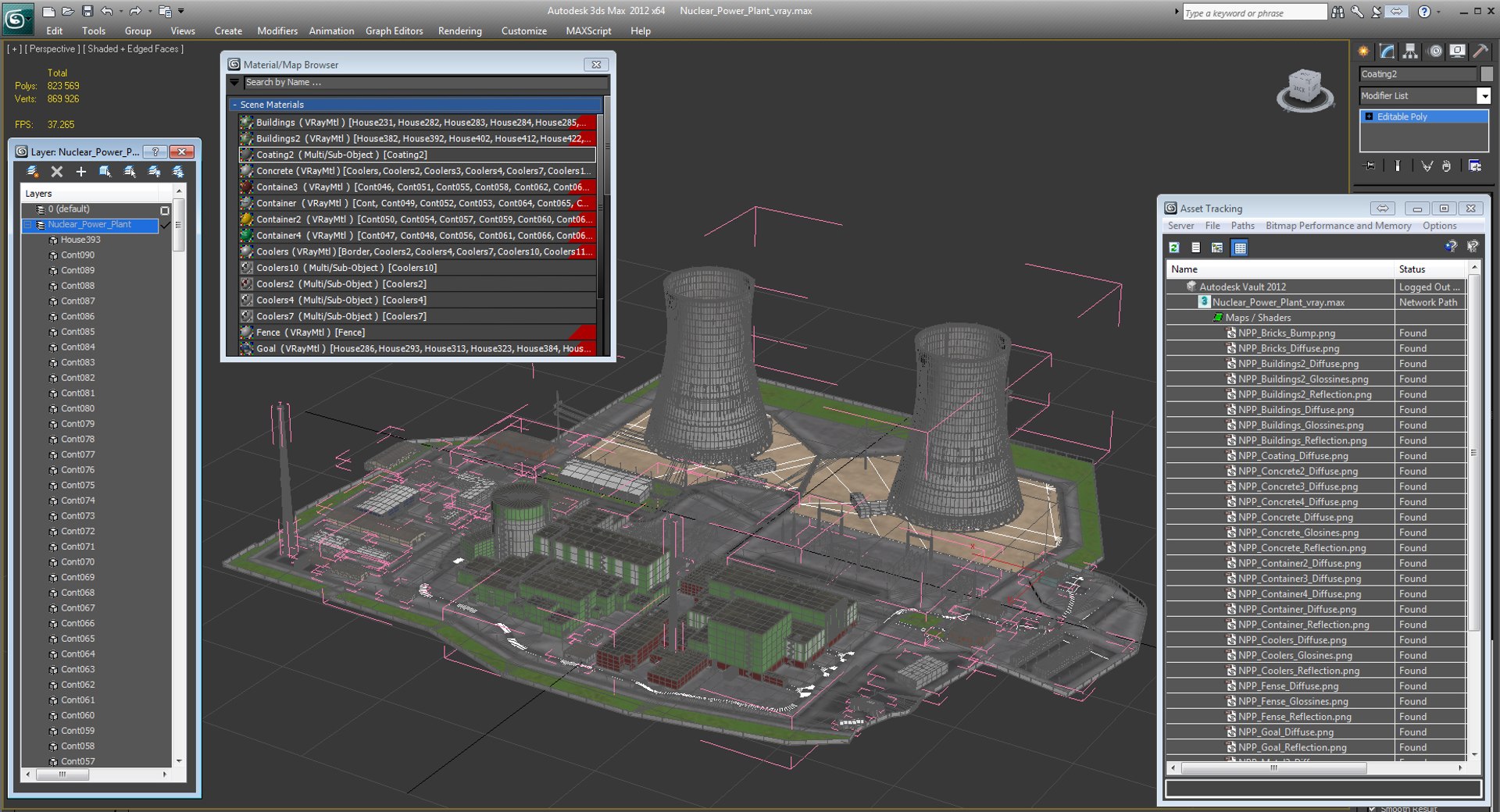1500x812 pixels.
Task: Open the 3ds Max application menu logo
Action: tap(17, 18)
